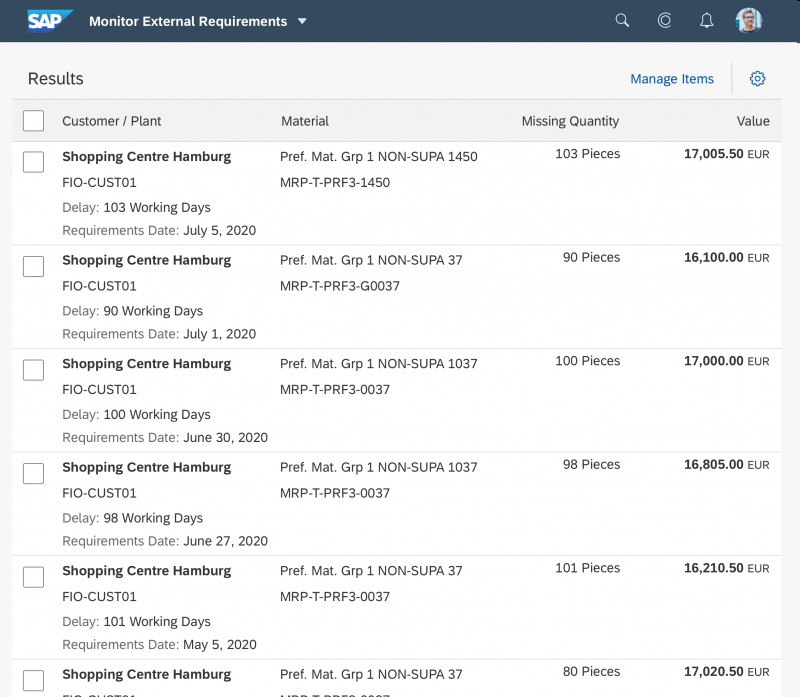Click material Pref. Mat. Grp 1 NON-SUPA 1450

379,157
